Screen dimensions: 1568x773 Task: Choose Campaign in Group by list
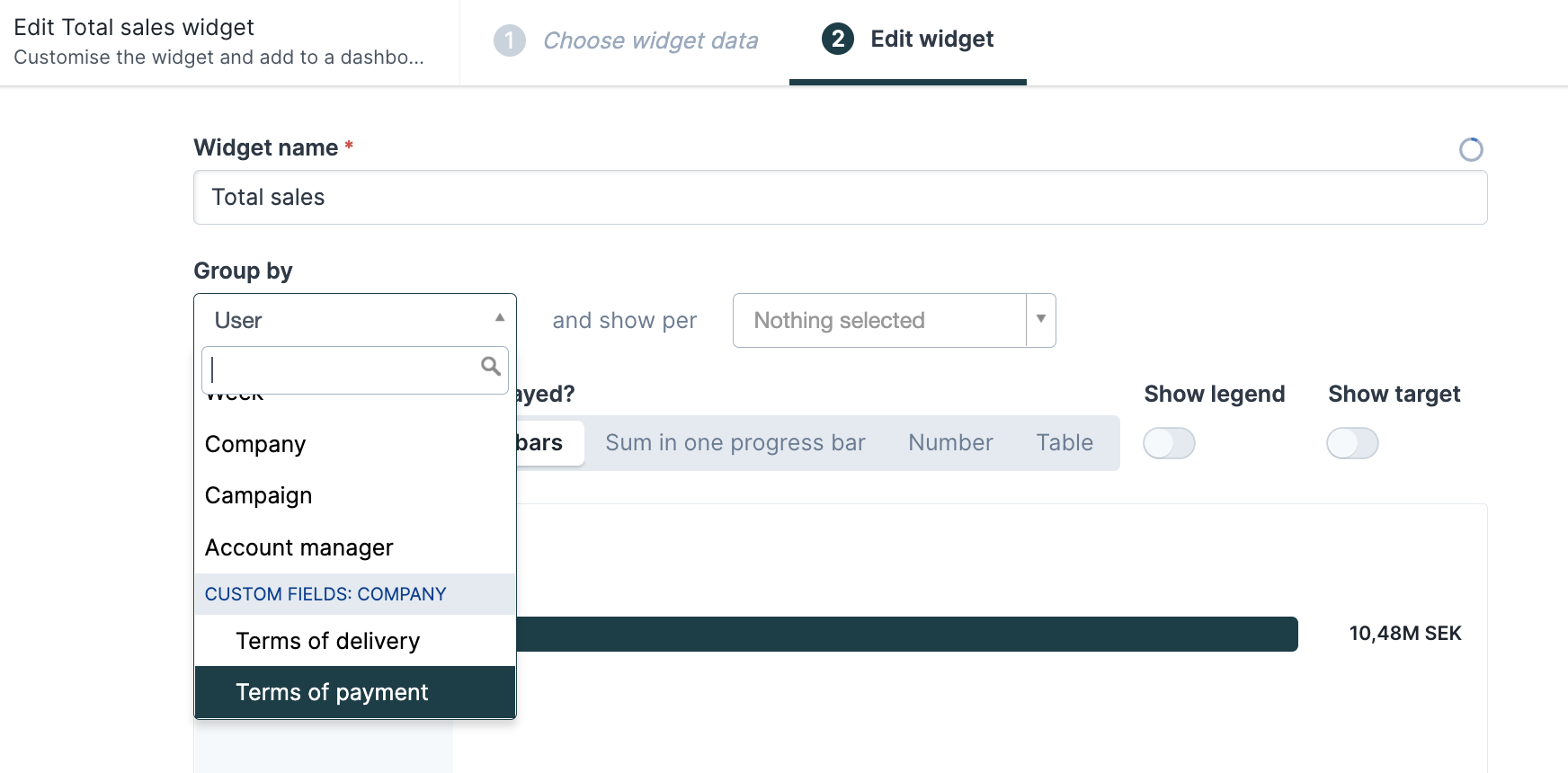(x=355, y=495)
